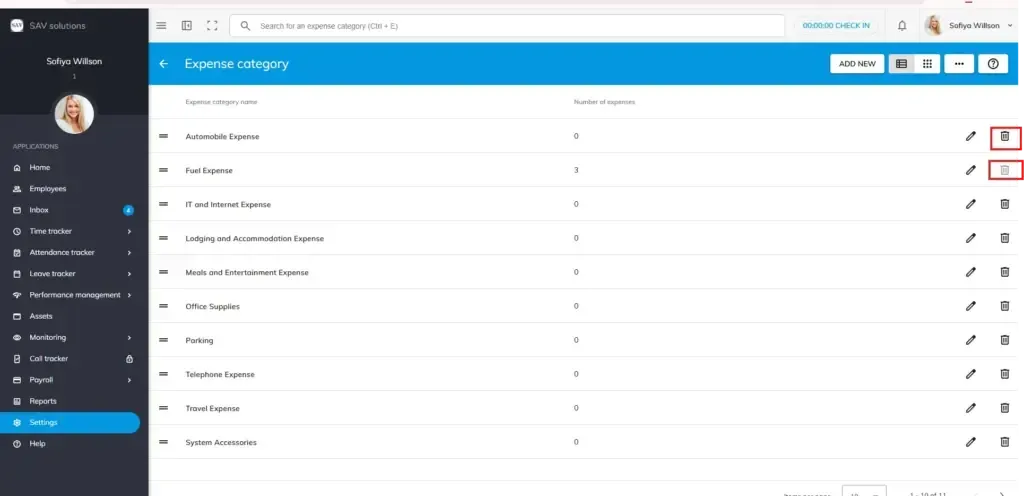1024x496 pixels.
Task: Edit the System Accessories category
Action: pyautogui.click(x=971, y=442)
